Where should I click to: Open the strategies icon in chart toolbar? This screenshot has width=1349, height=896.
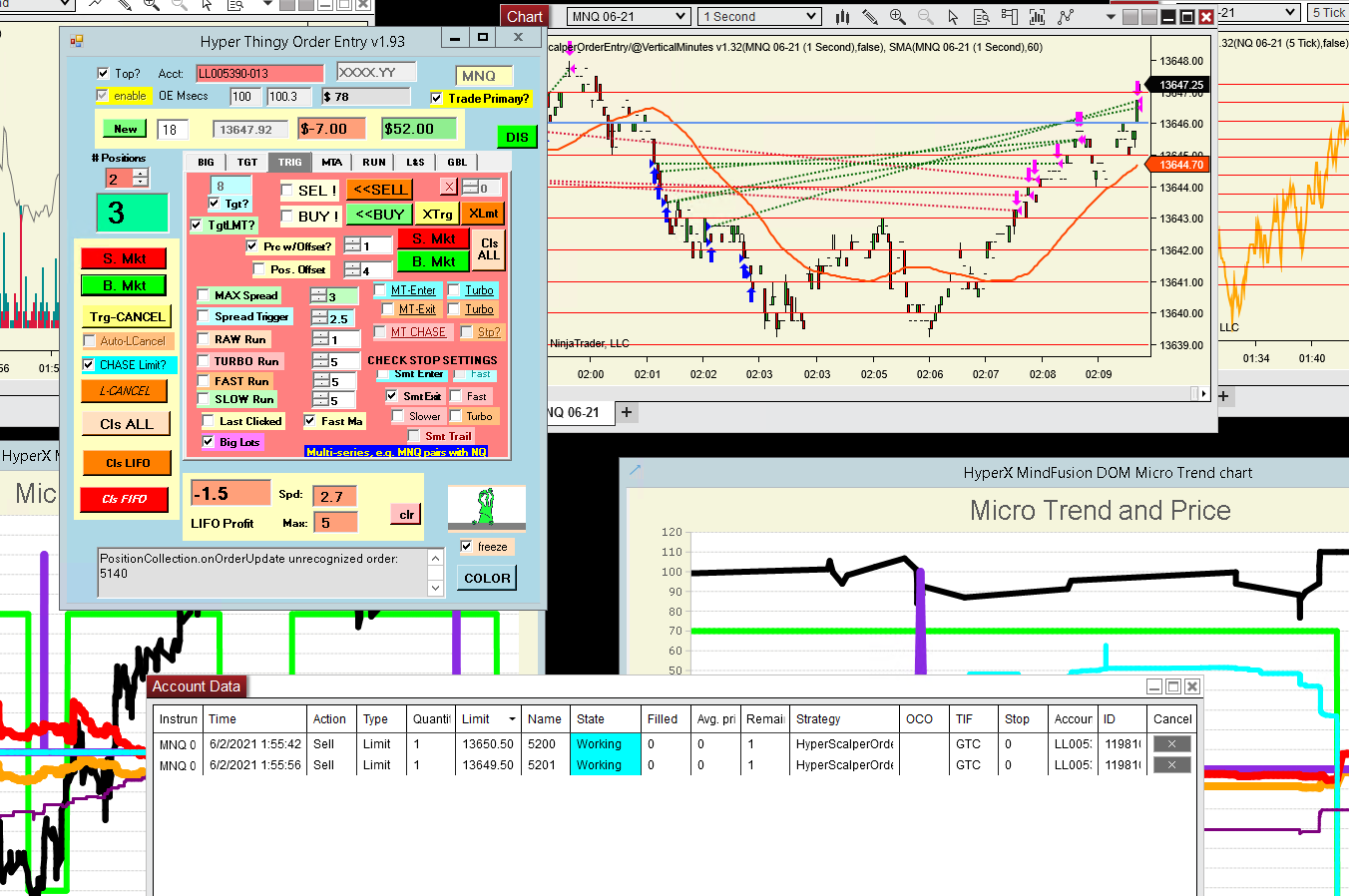(1066, 16)
